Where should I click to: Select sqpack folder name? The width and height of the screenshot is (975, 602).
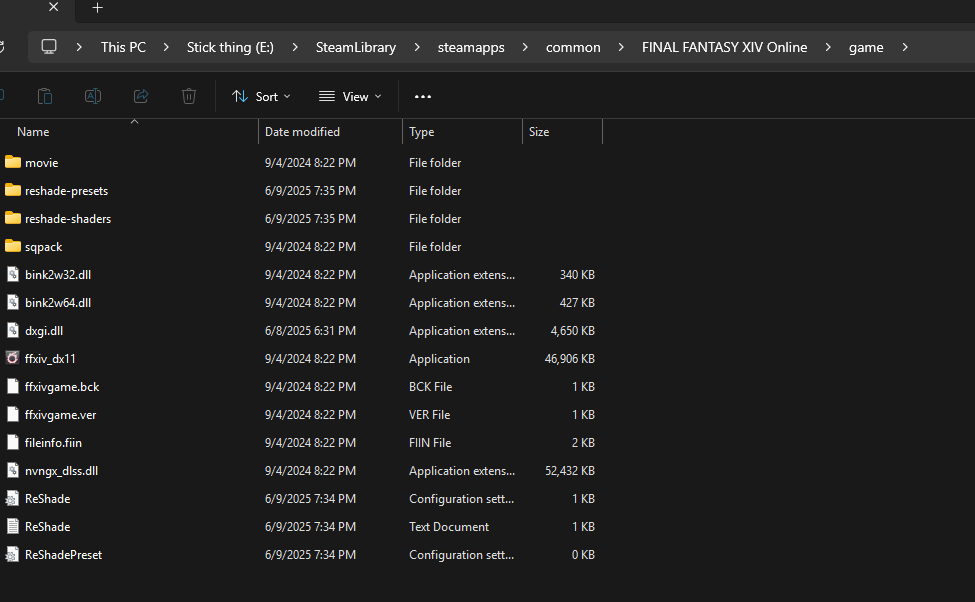(x=44, y=247)
